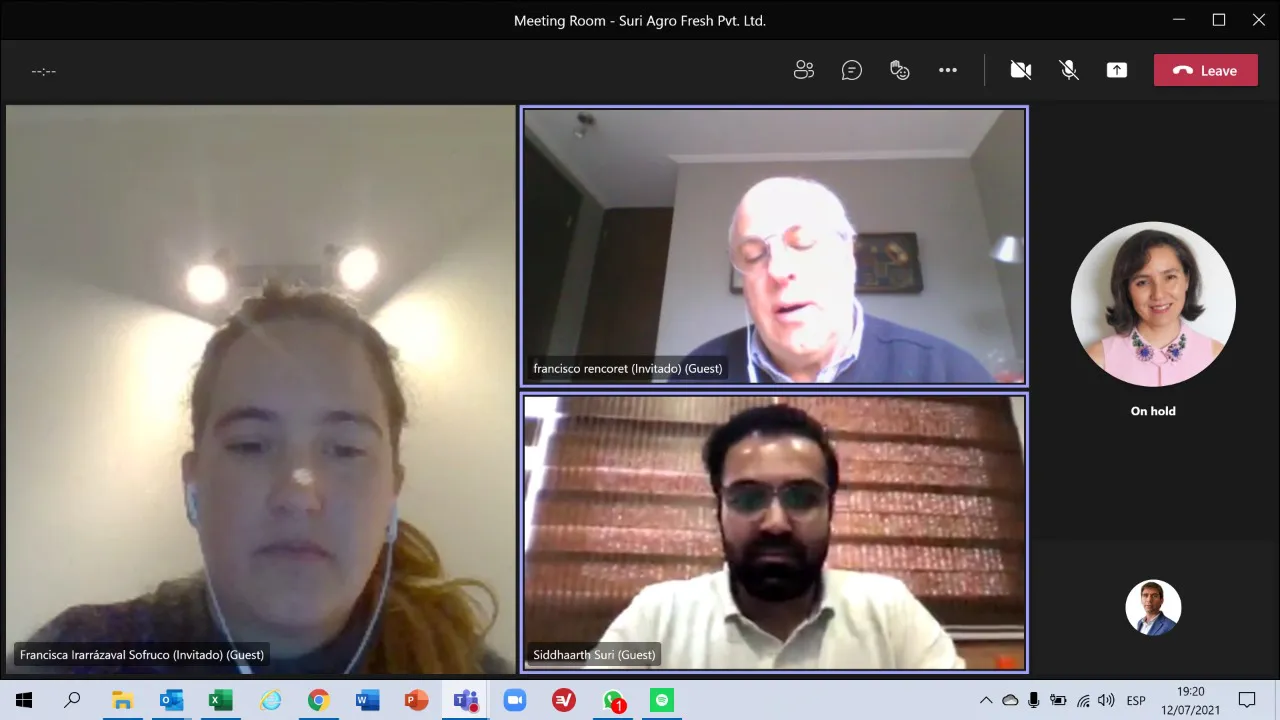Open Spotify from the taskbar
The width and height of the screenshot is (1280, 720).
(x=662, y=700)
